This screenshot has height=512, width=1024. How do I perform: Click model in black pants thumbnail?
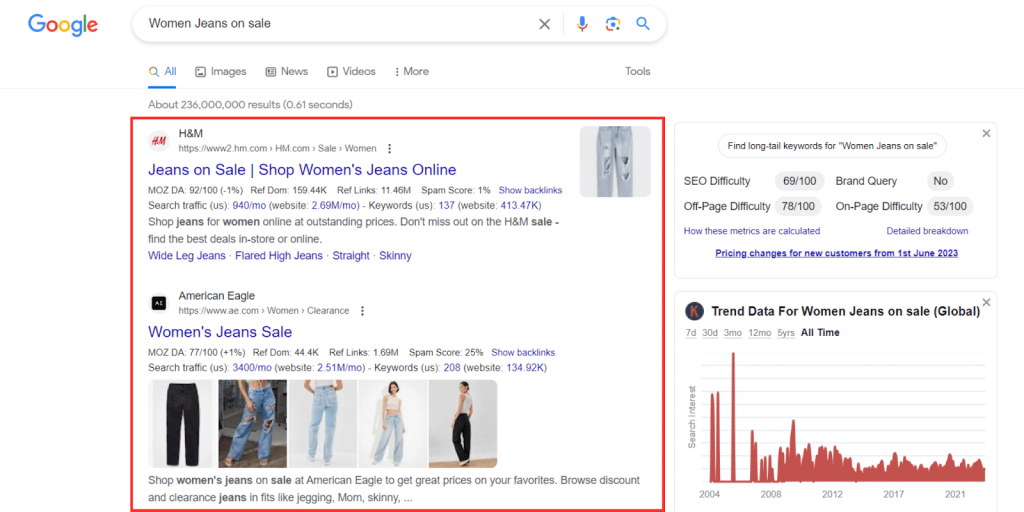[463, 424]
